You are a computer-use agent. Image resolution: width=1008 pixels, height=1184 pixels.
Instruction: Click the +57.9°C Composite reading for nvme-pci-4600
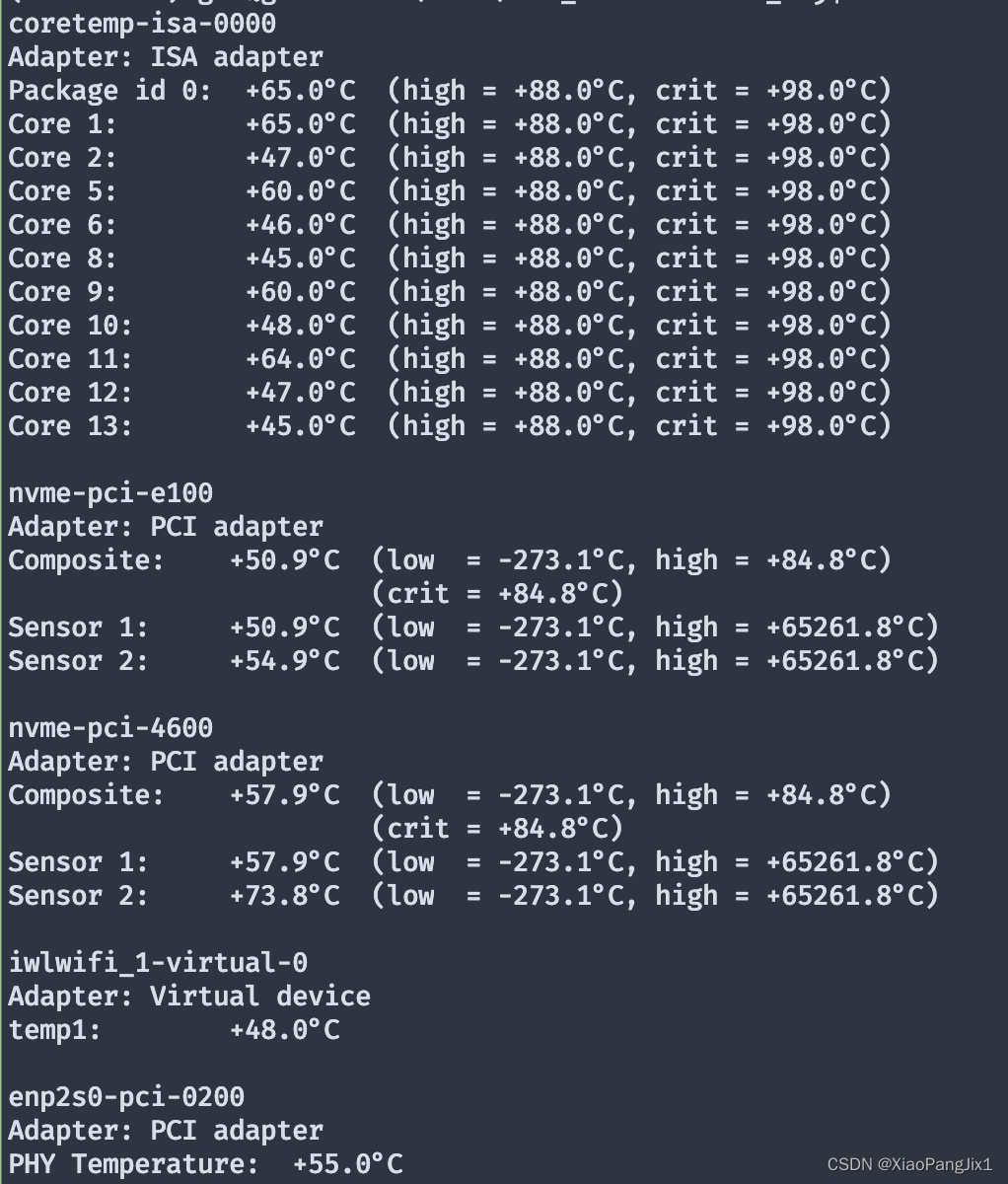(x=284, y=795)
